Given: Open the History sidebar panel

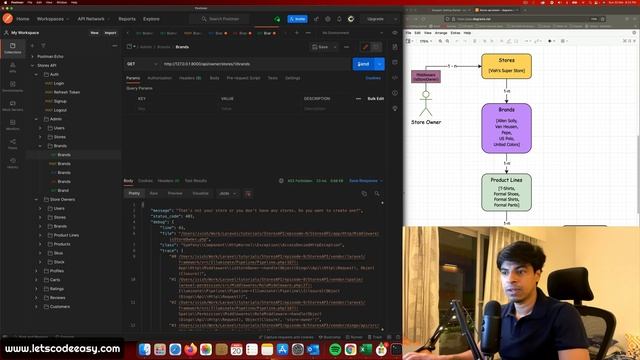Looking at the screenshot, I should [x=13, y=162].
